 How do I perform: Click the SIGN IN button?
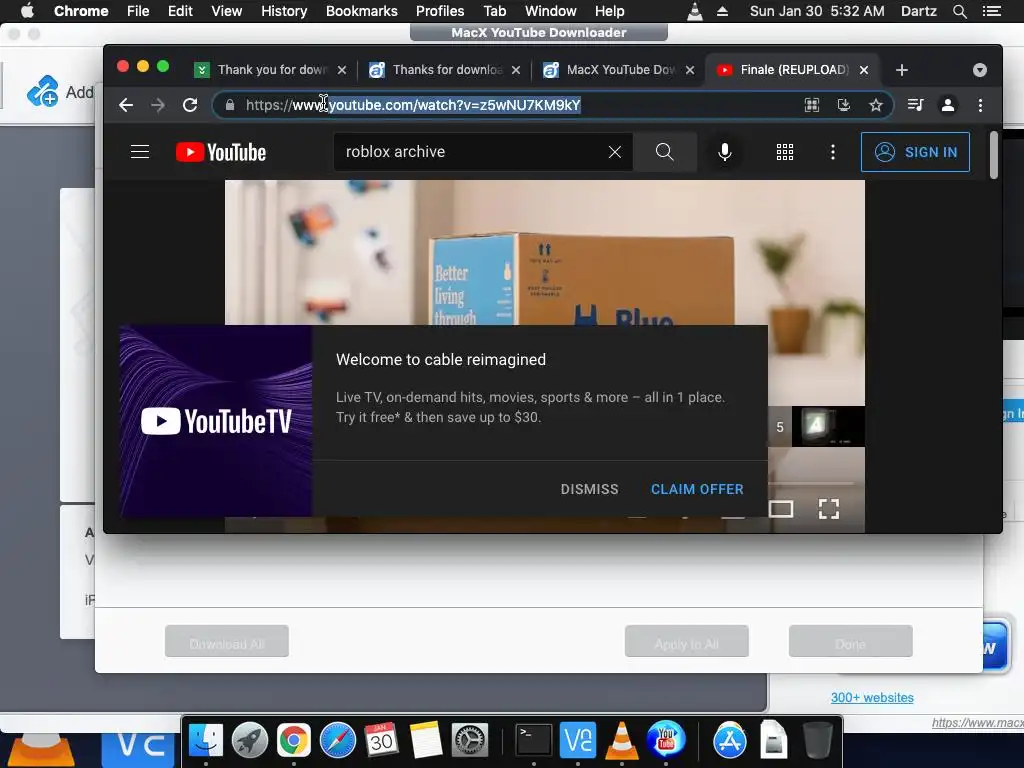(x=915, y=152)
